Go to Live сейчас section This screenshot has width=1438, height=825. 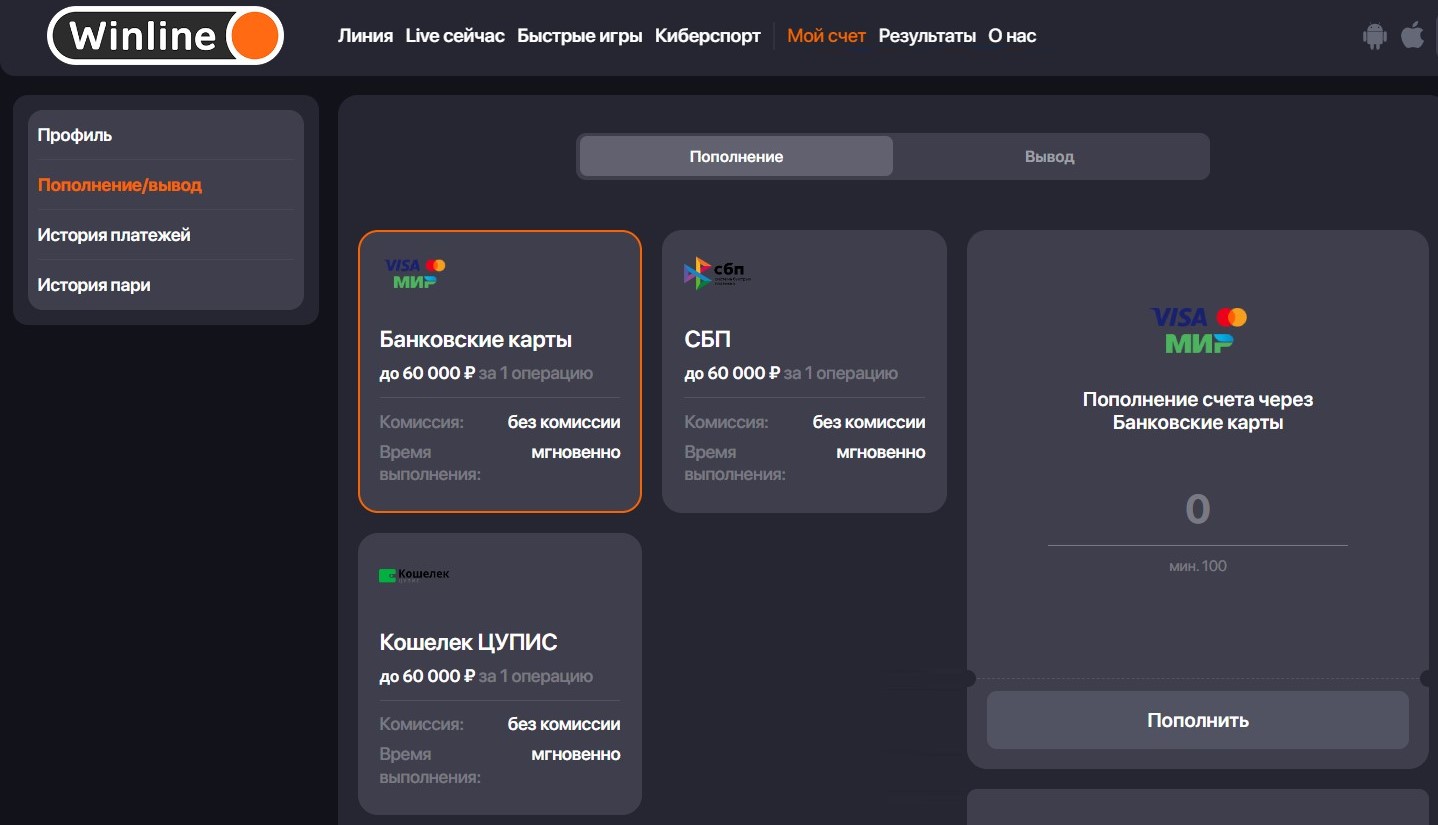[455, 36]
